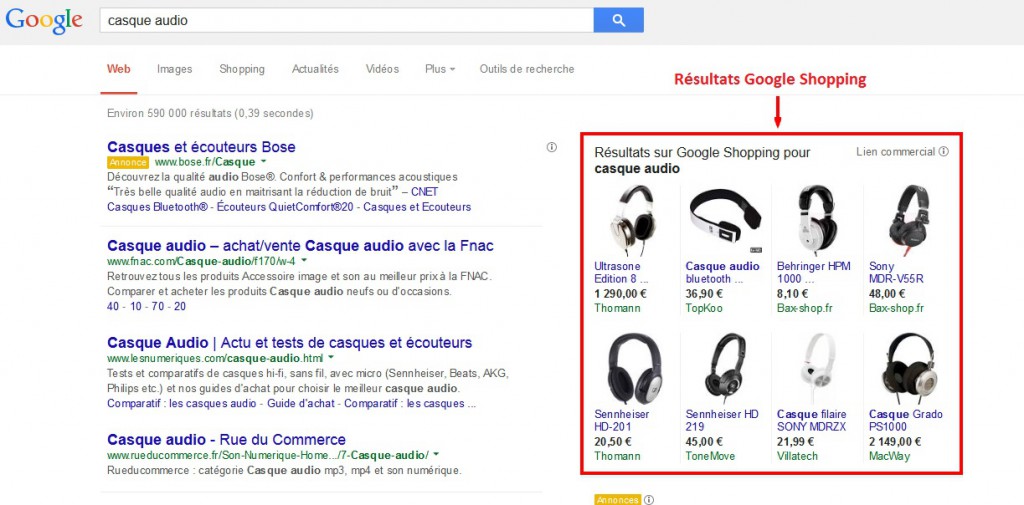The image size is (1024, 505).
Task: Click the Grado PS1000 headphone image
Action: [x=908, y=369]
